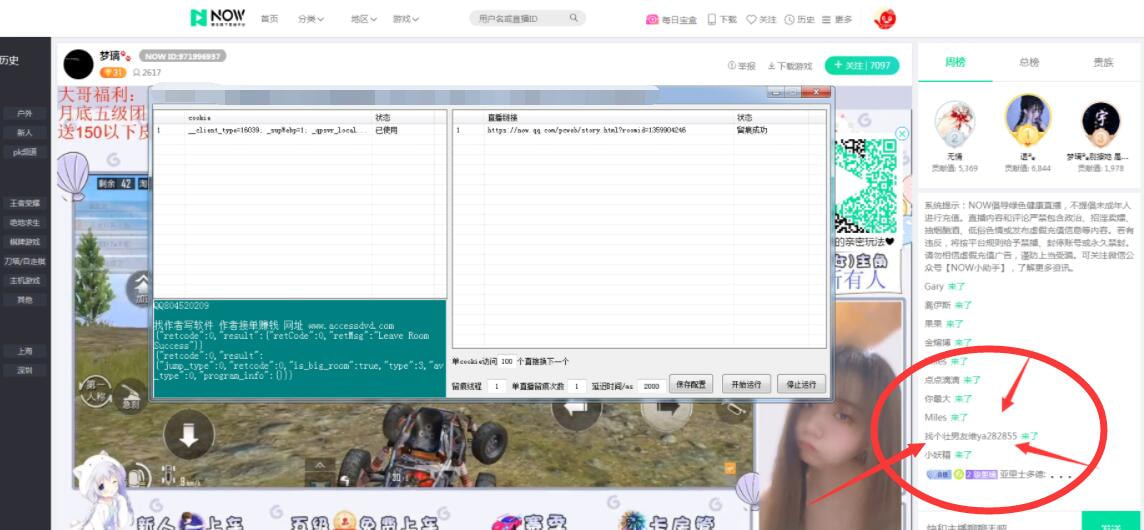1144x530 pixels.
Task: Open 每日宝盒 daily treasure box
Action: 671,20
